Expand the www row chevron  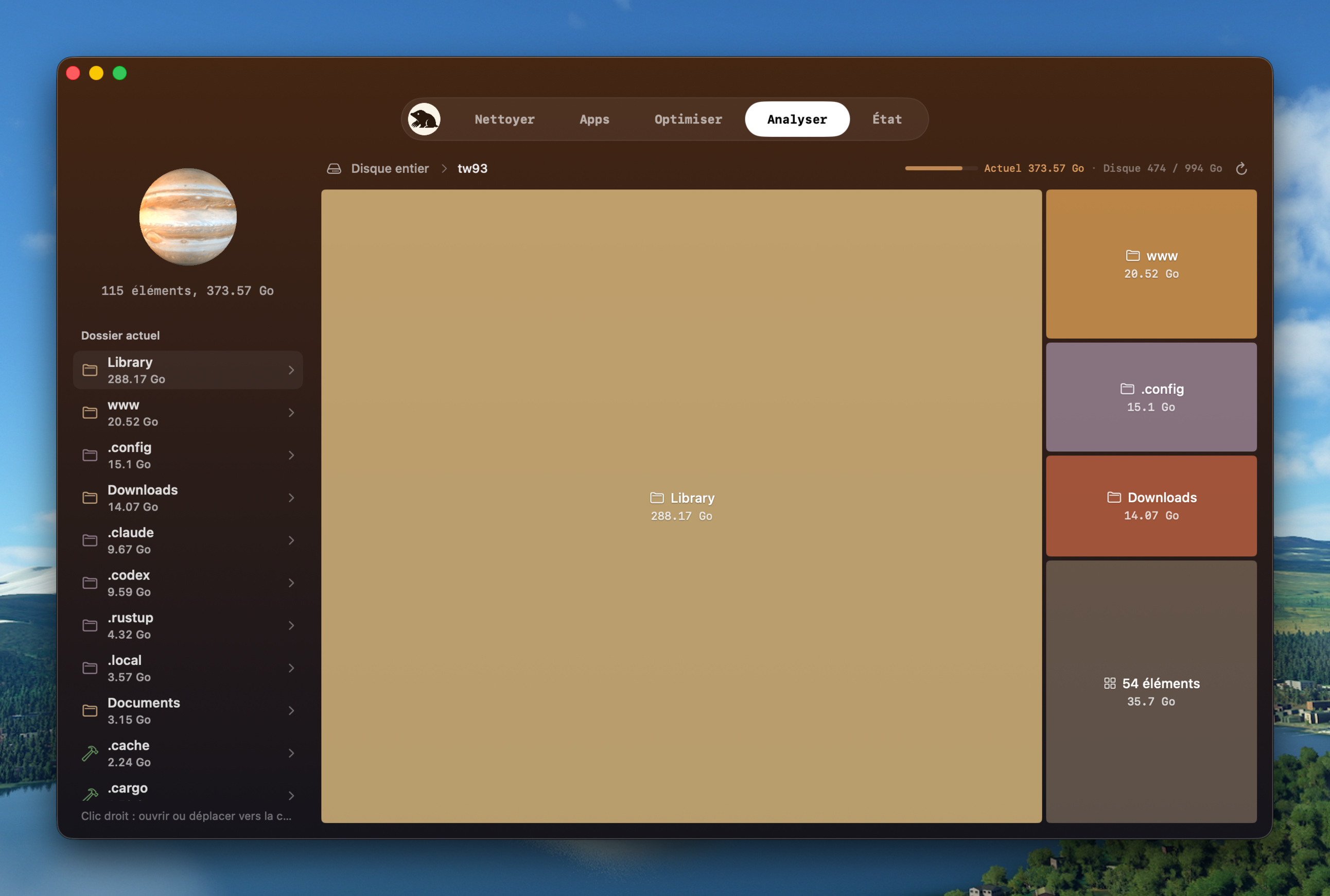coord(291,413)
